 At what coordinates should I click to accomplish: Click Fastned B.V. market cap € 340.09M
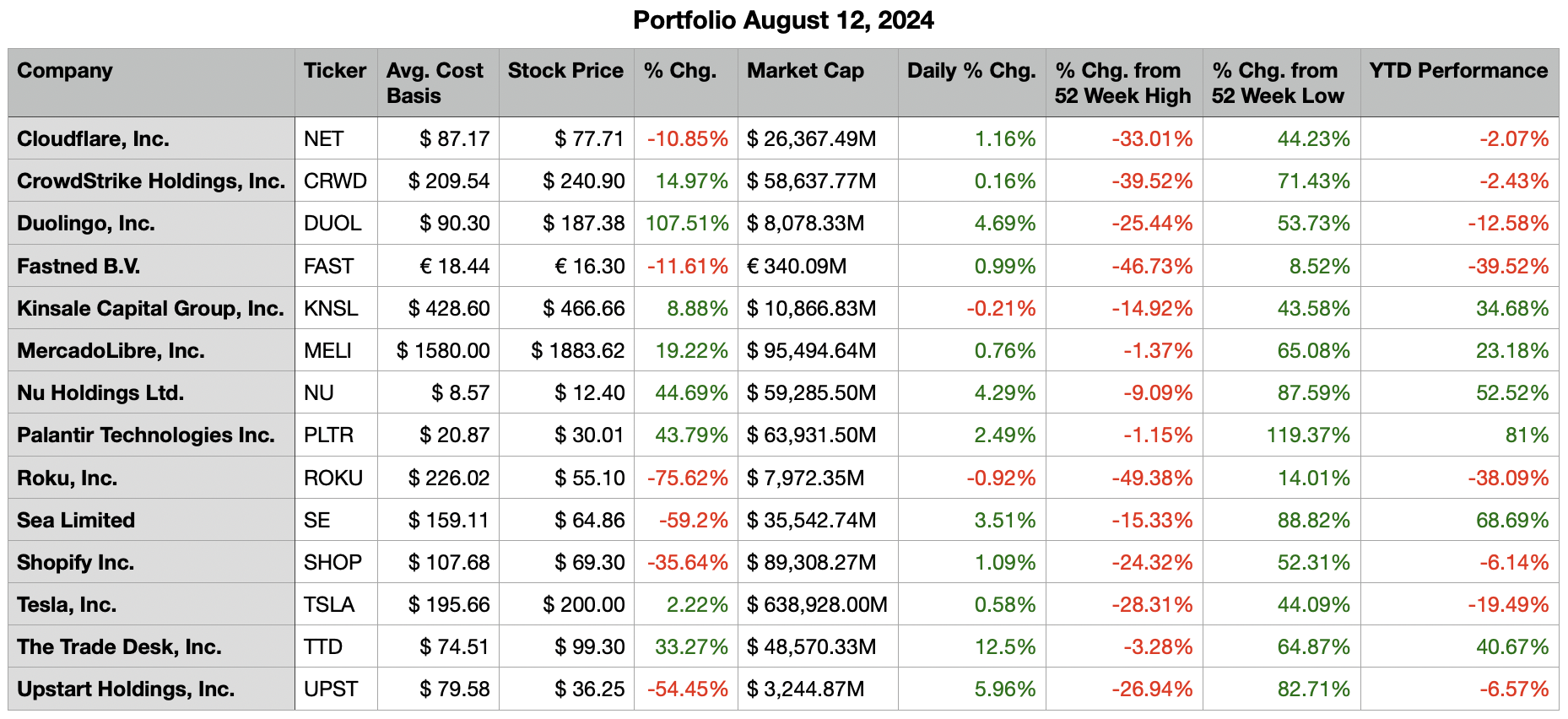797,267
